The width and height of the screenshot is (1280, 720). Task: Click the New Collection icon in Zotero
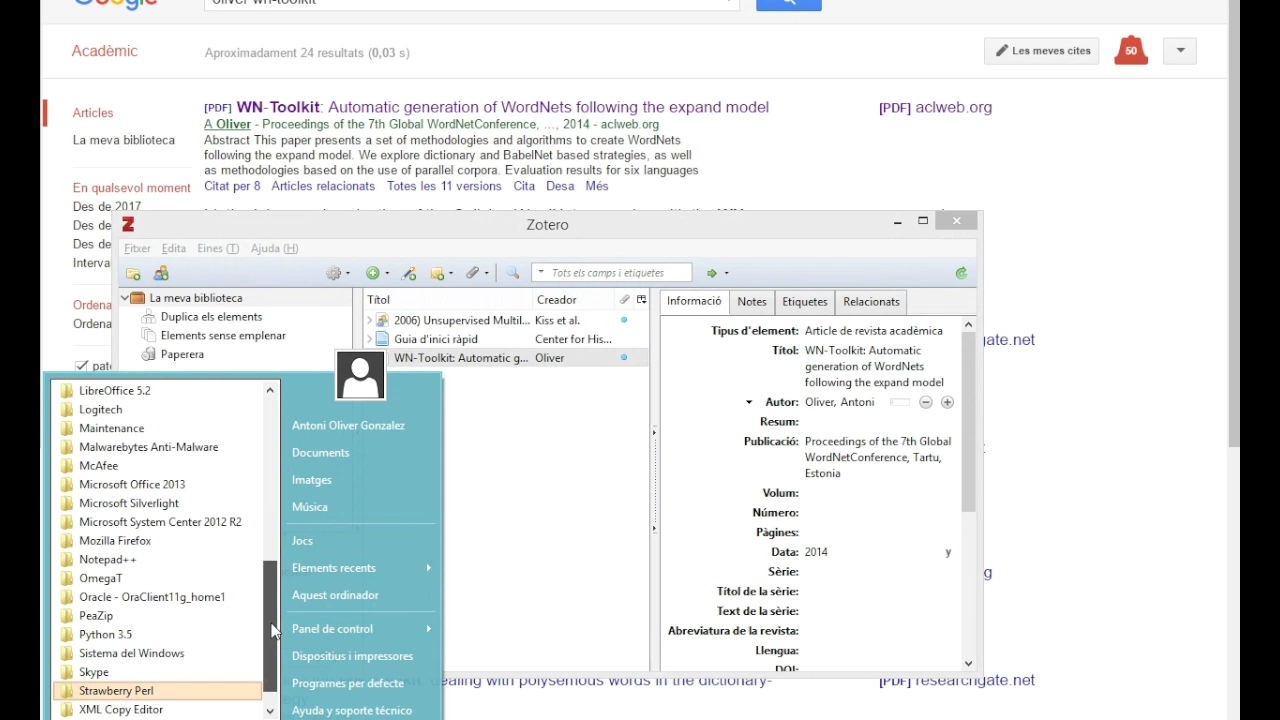[133, 273]
